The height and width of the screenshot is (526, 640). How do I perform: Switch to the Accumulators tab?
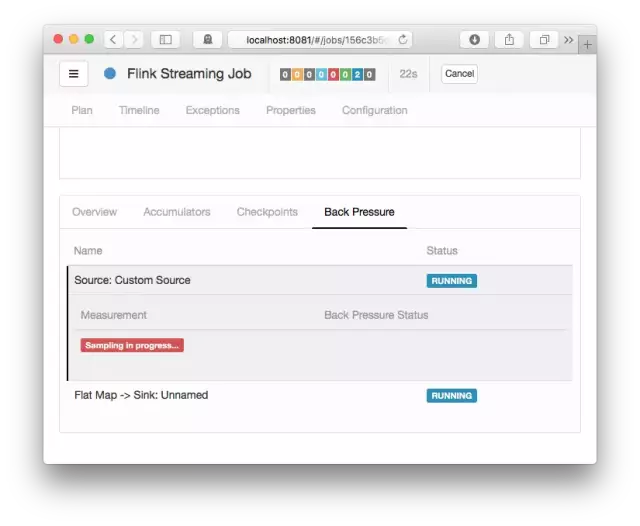(x=177, y=212)
